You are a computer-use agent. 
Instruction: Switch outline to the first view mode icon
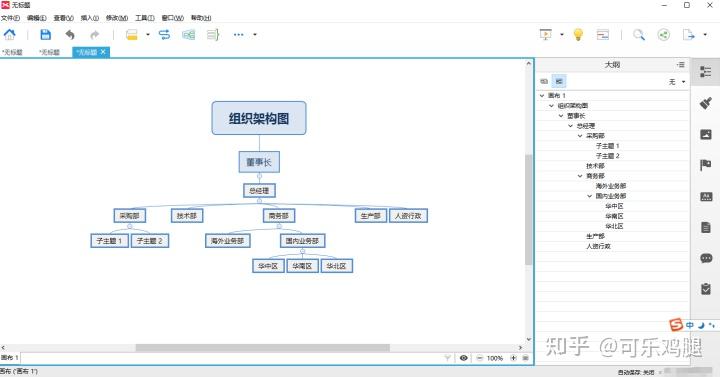coord(544,81)
